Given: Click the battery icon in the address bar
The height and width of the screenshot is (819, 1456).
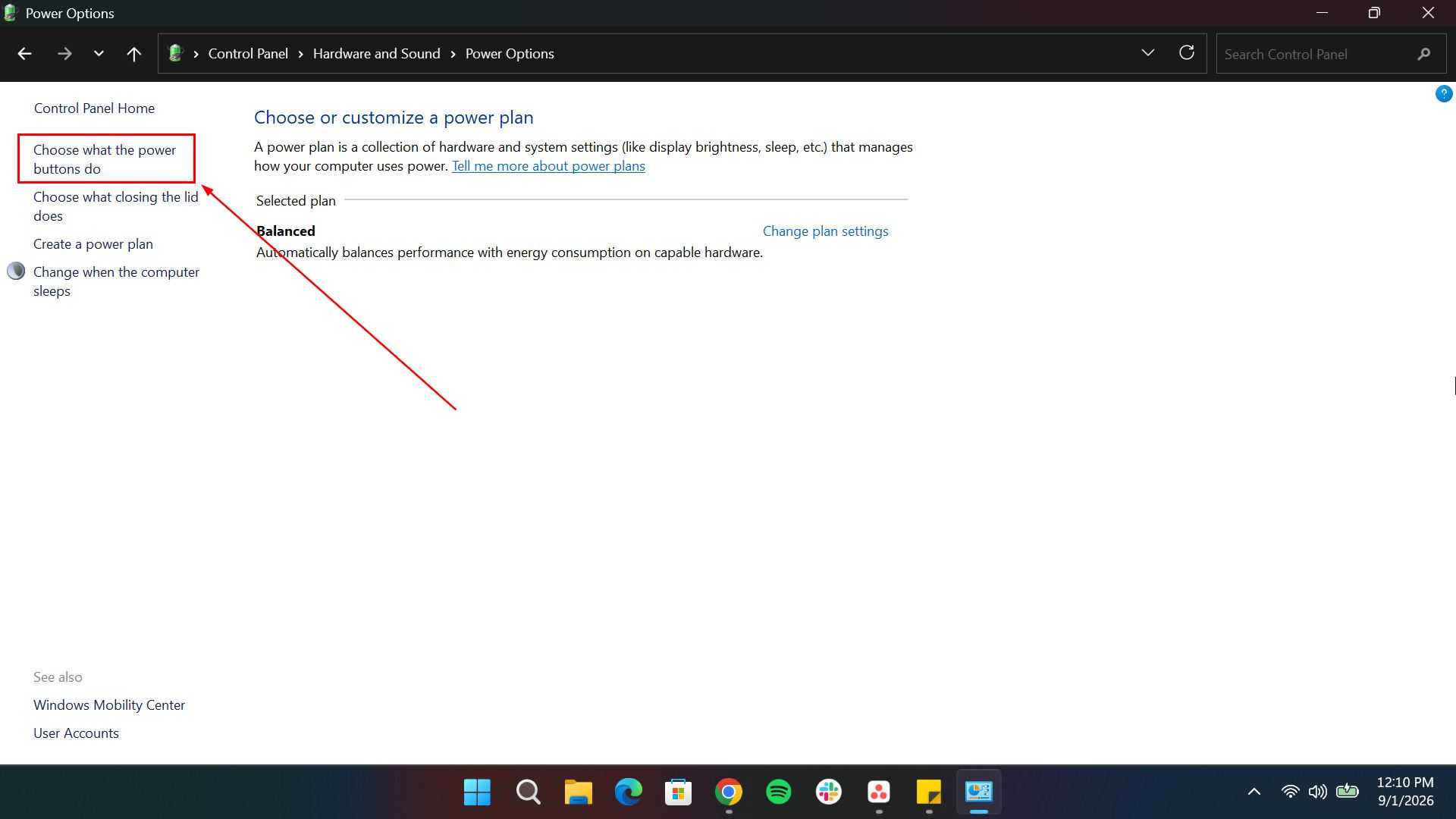Looking at the screenshot, I should (x=175, y=53).
